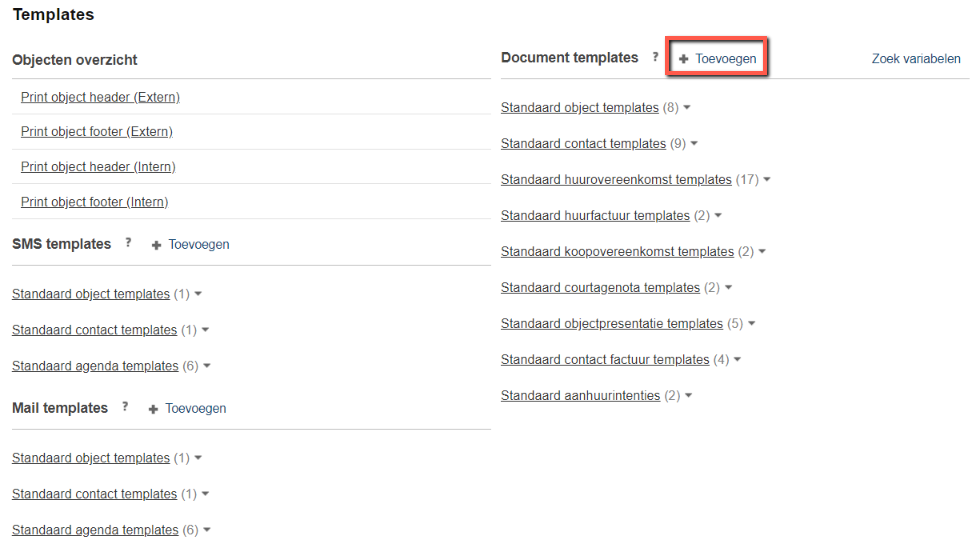The image size is (973, 547).
Task: Open Standaard contact factuur templates link
Action: (x=605, y=359)
